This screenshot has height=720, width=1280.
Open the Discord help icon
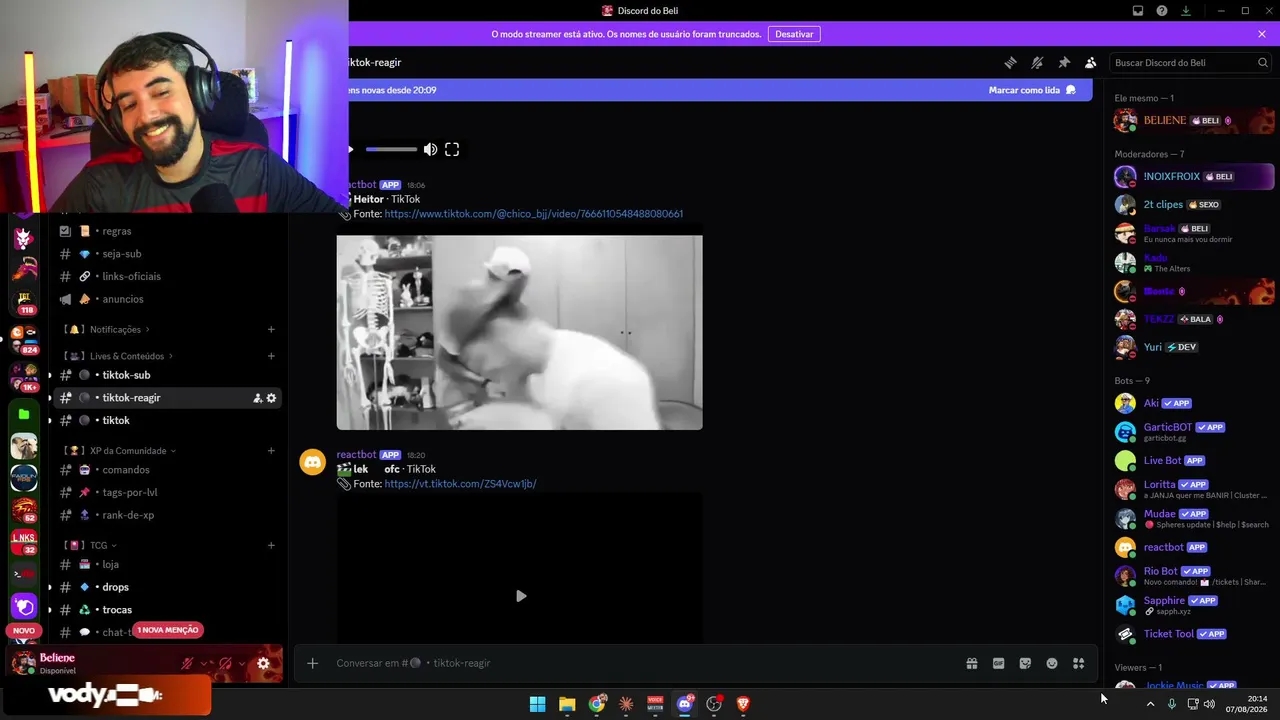(1162, 11)
